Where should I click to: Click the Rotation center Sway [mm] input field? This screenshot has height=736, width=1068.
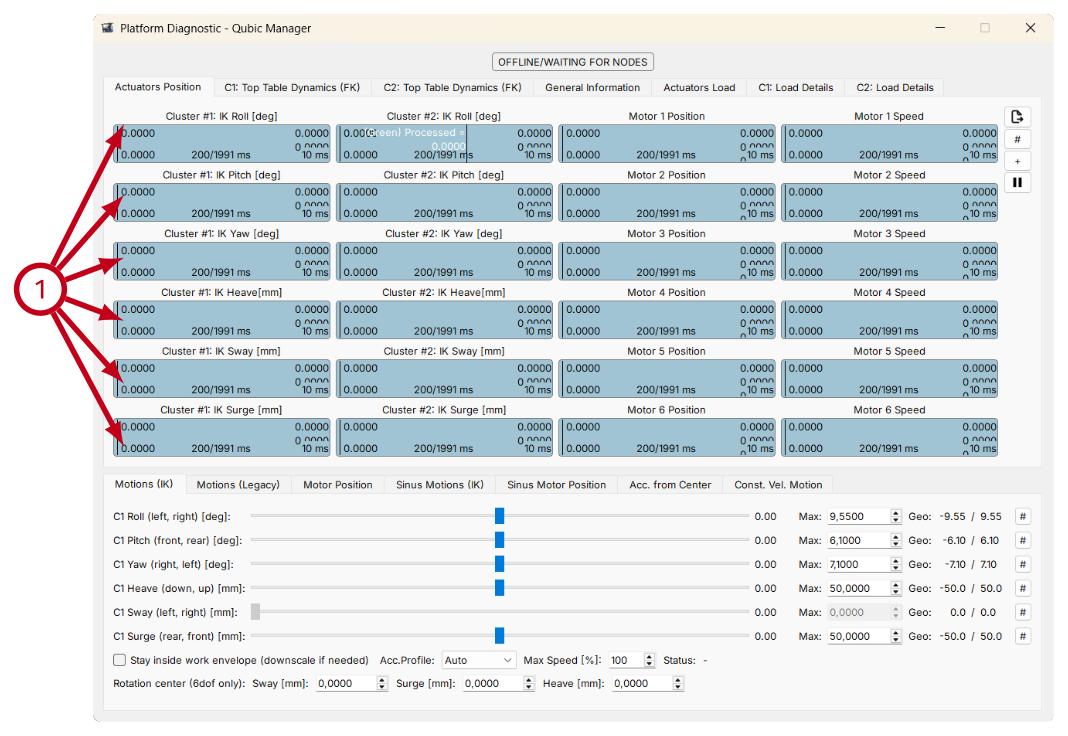click(346, 684)
